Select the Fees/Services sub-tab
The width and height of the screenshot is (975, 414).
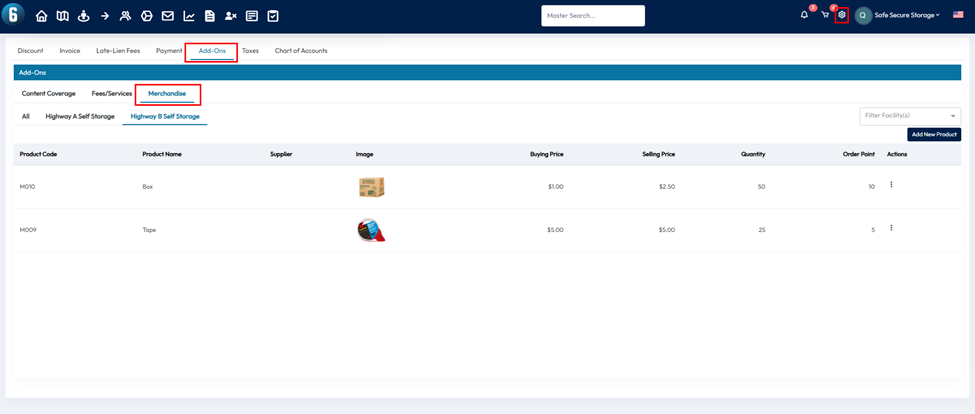(x=112, y=93)
